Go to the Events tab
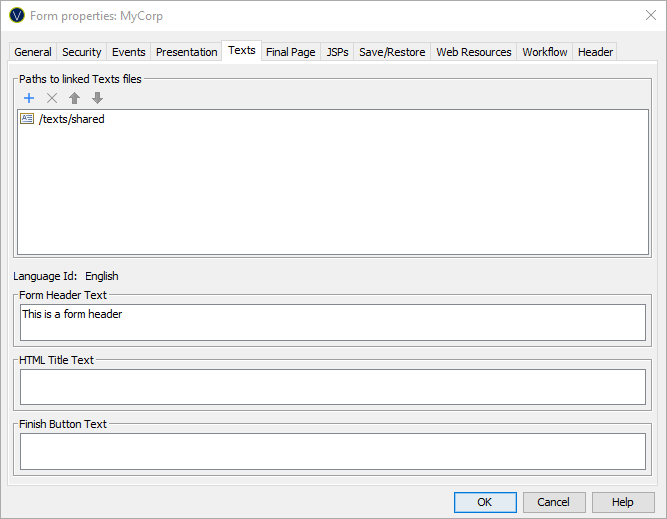 pos(129,52)
